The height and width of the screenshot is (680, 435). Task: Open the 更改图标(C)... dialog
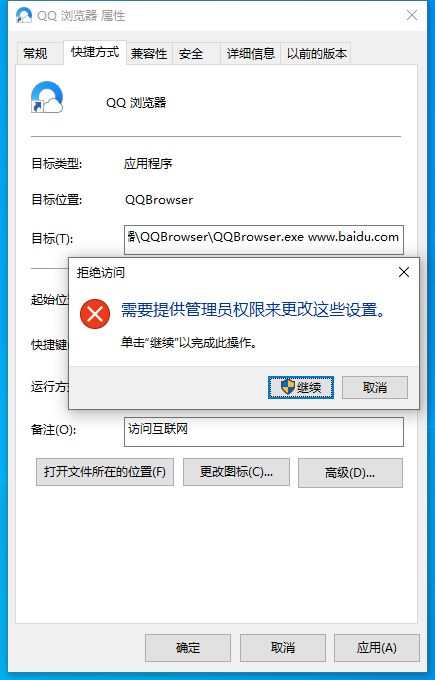coord(236,472)
